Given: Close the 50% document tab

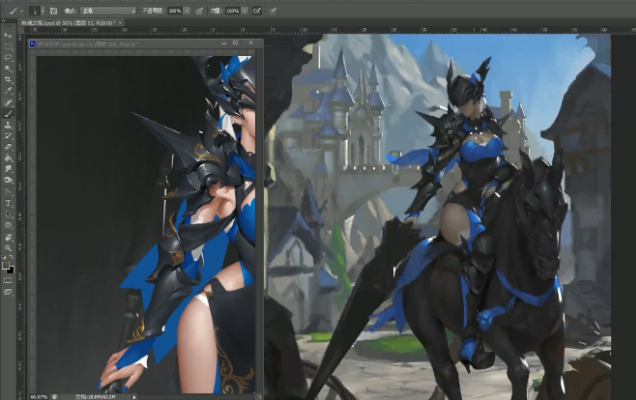Looking at the screenshot, I should tap(120, 23).
